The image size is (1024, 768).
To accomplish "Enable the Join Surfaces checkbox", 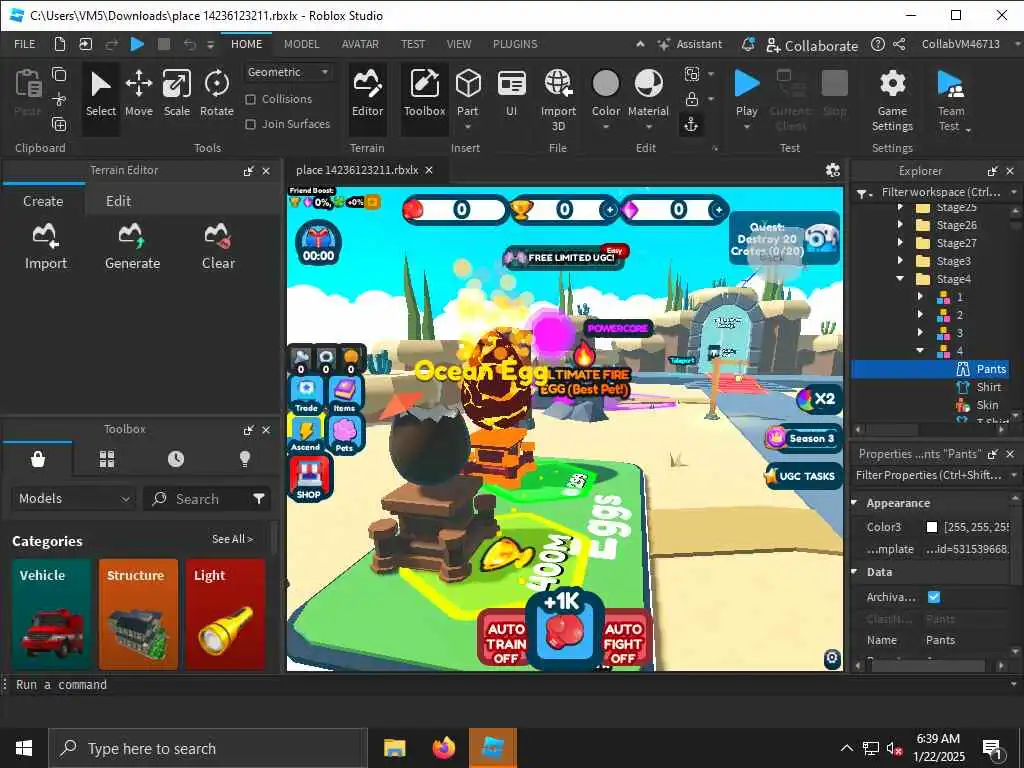I will (250, 124).
